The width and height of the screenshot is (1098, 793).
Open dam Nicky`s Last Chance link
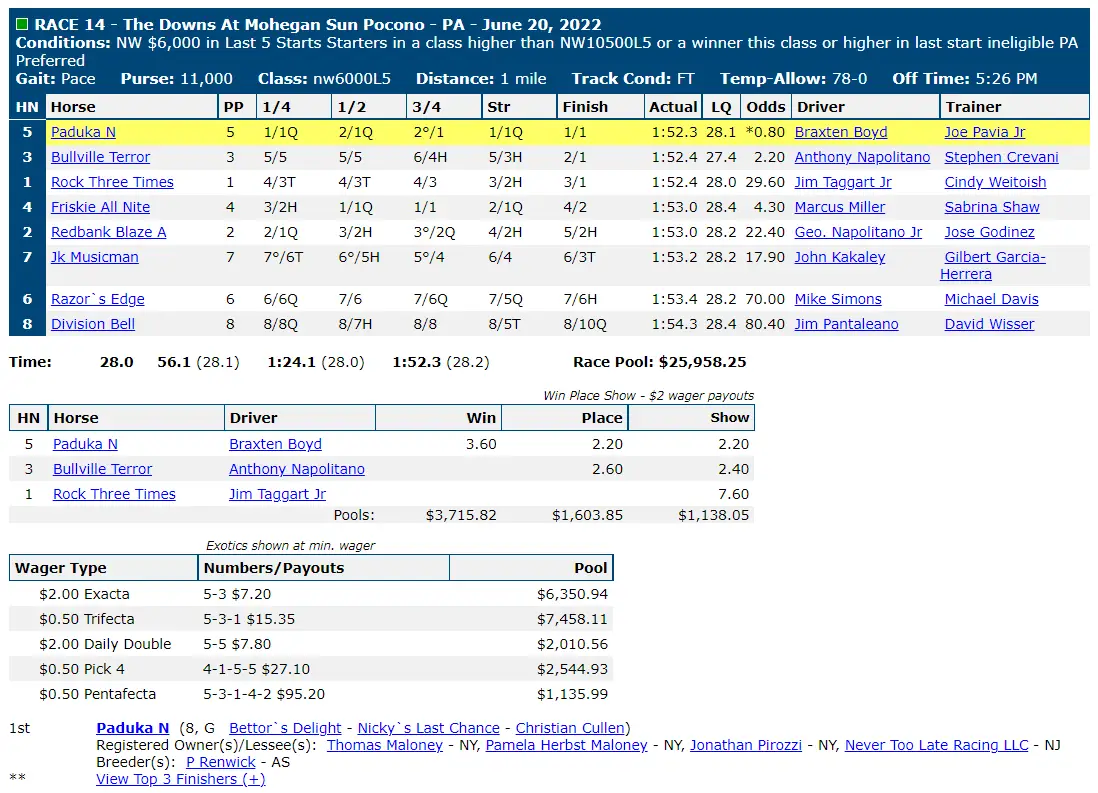429,729
